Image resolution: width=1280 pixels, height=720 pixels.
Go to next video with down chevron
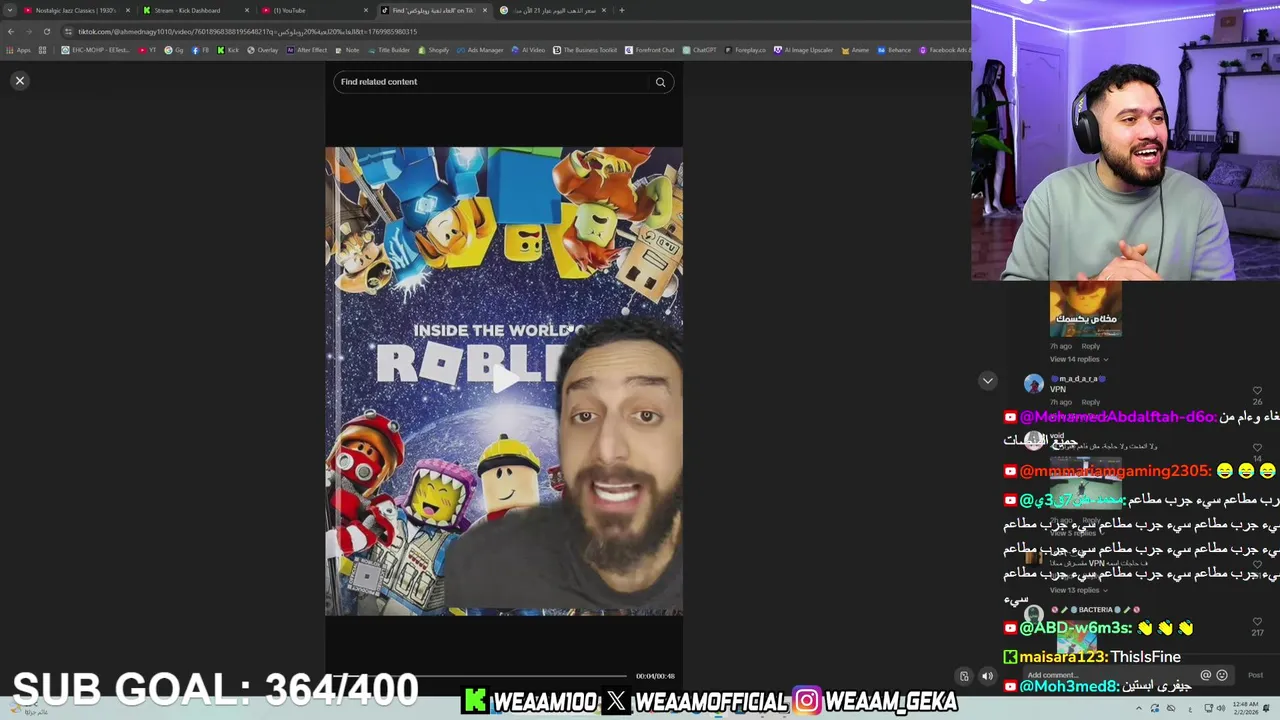tap(987, 381)
